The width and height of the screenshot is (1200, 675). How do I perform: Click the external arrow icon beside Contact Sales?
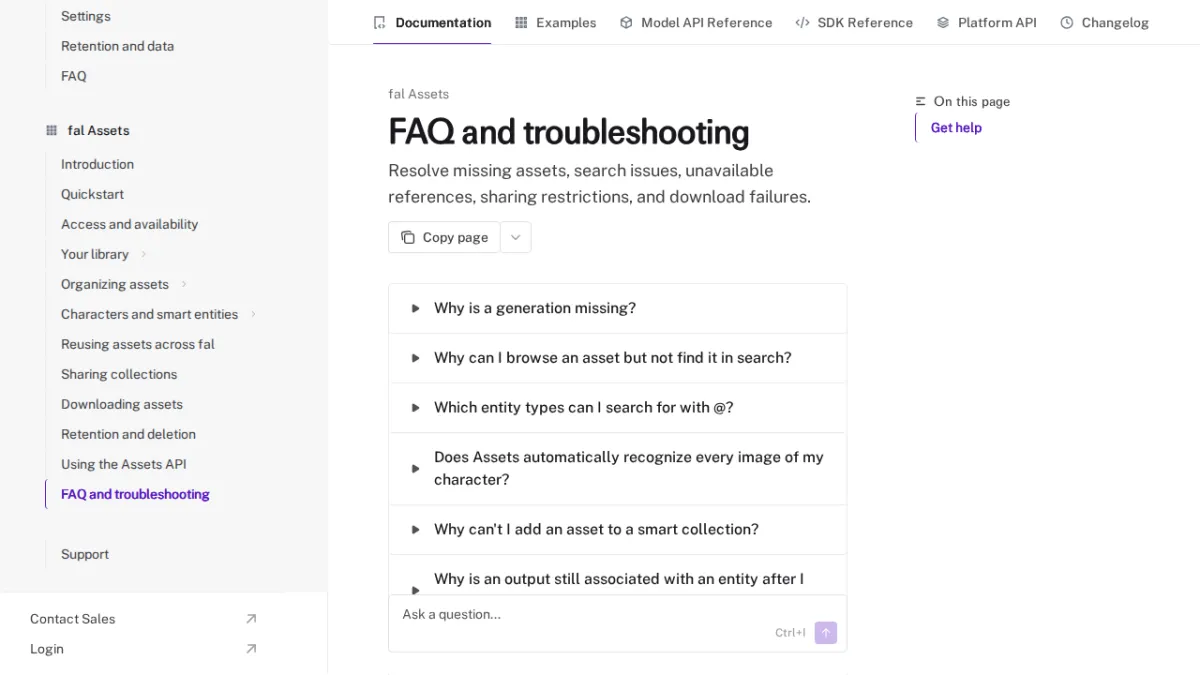(251, 619)
